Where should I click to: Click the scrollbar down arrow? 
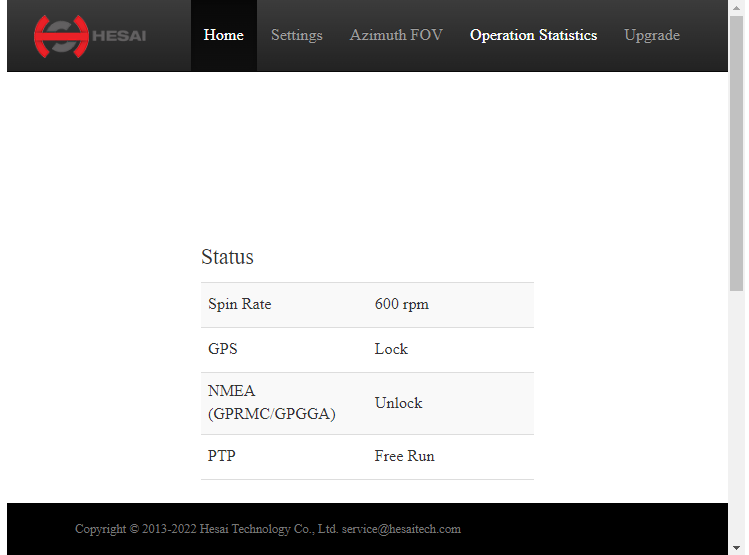pos(736,547)
